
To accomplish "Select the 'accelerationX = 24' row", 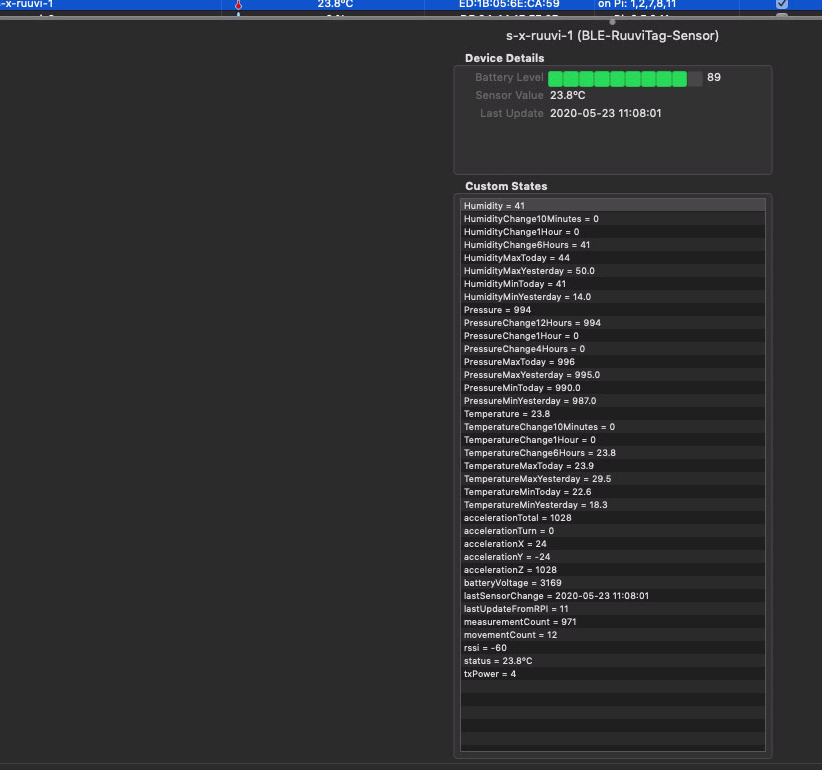I will pyautogui.click(x=612, y=544).
